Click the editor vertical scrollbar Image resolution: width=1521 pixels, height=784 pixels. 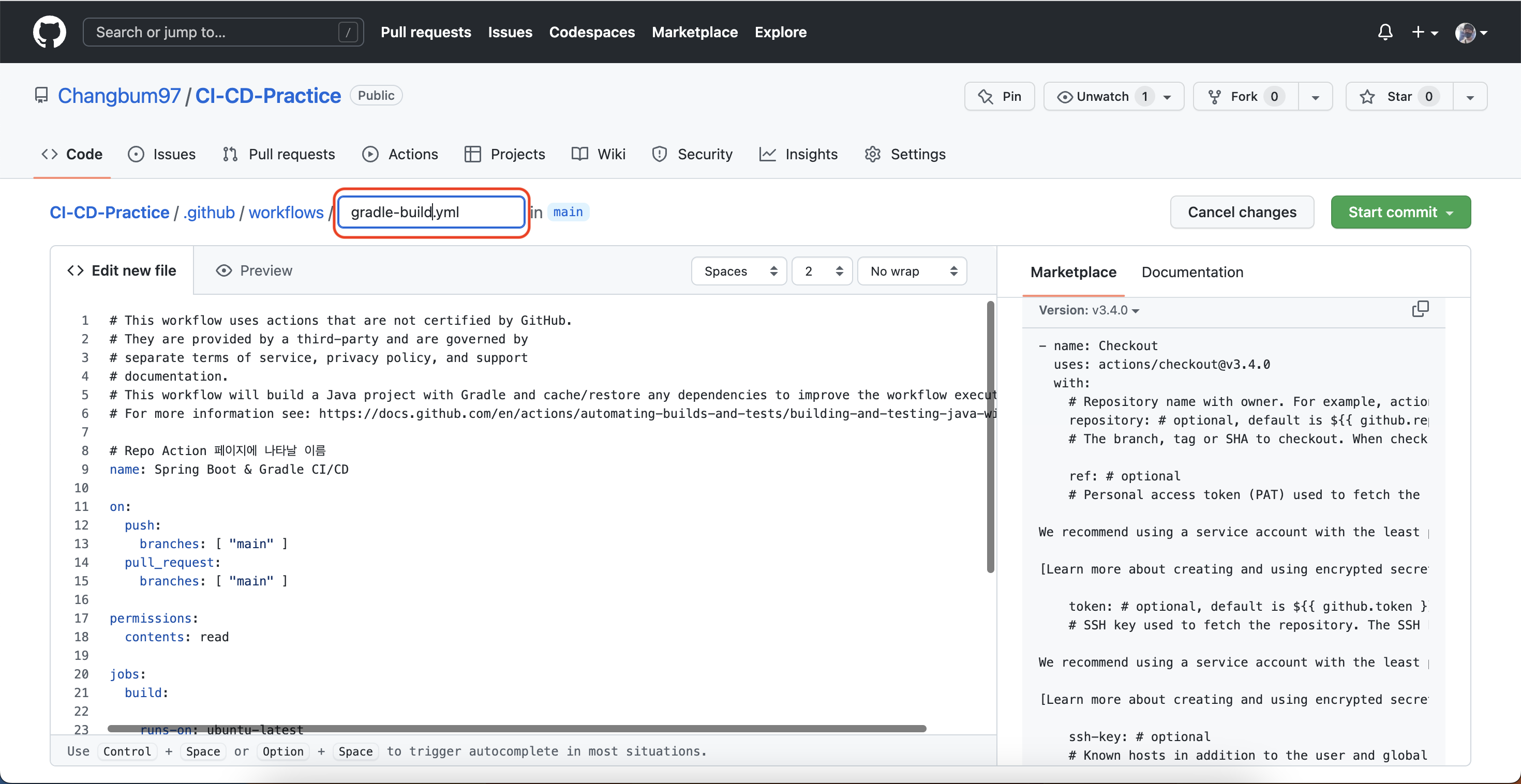point(990,437)
